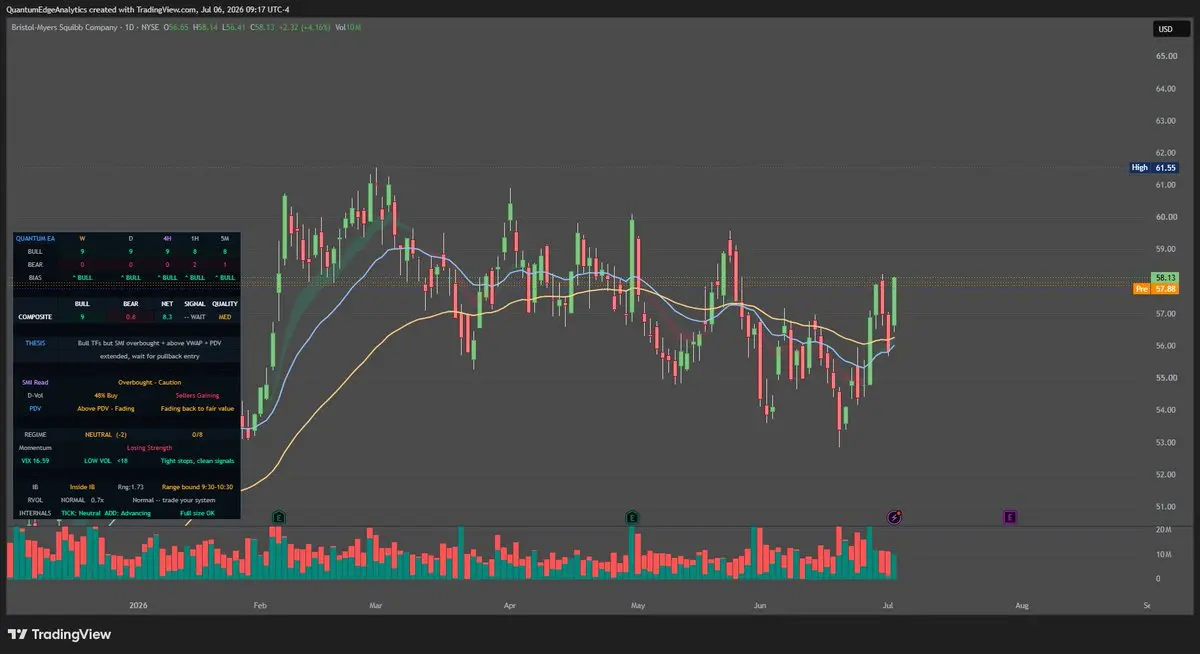Click the 4H timeframe column header
Image resolution: width=1200 pixels, height=654 pixels.
point(167,239)
